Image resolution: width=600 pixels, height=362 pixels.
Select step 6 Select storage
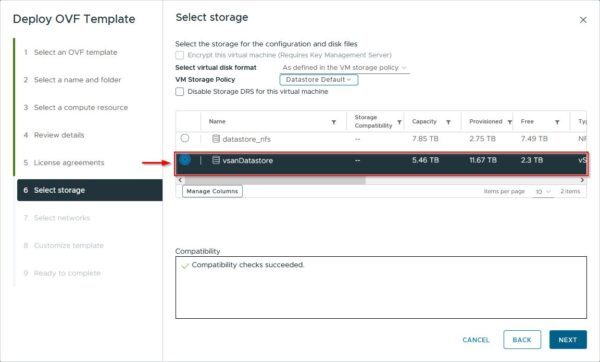(x=90, y=190)
